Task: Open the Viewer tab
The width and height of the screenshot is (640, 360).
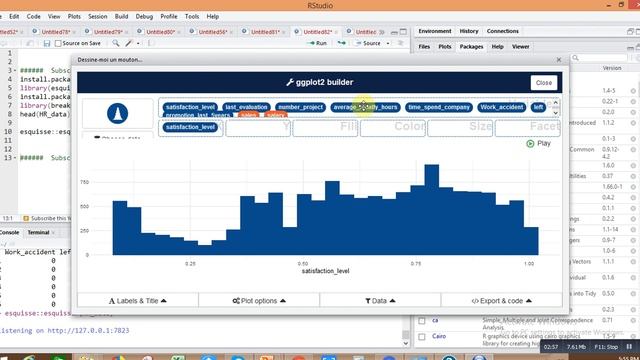Action: 520,47
